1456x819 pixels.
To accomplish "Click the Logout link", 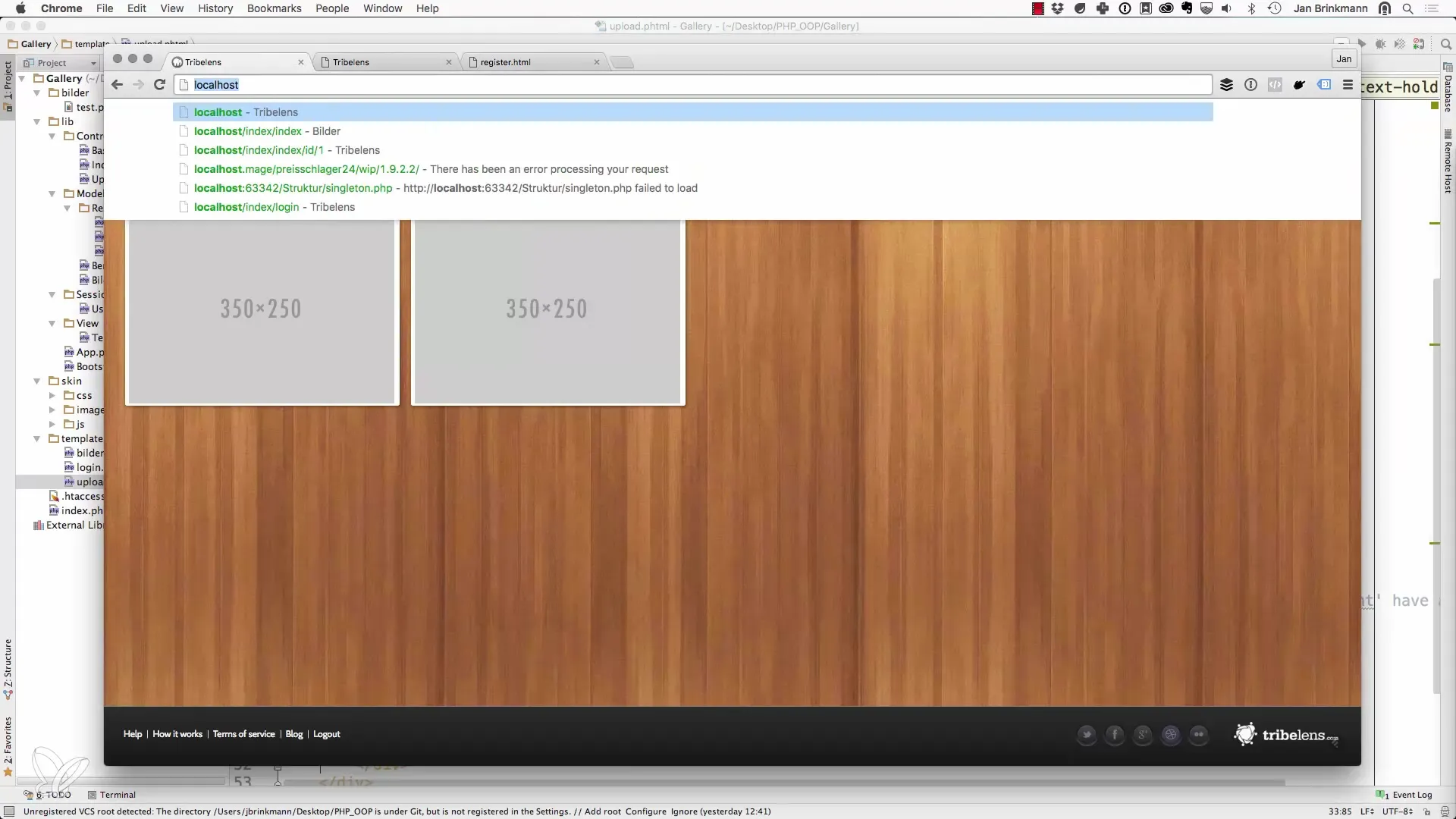I will (327, 734).
